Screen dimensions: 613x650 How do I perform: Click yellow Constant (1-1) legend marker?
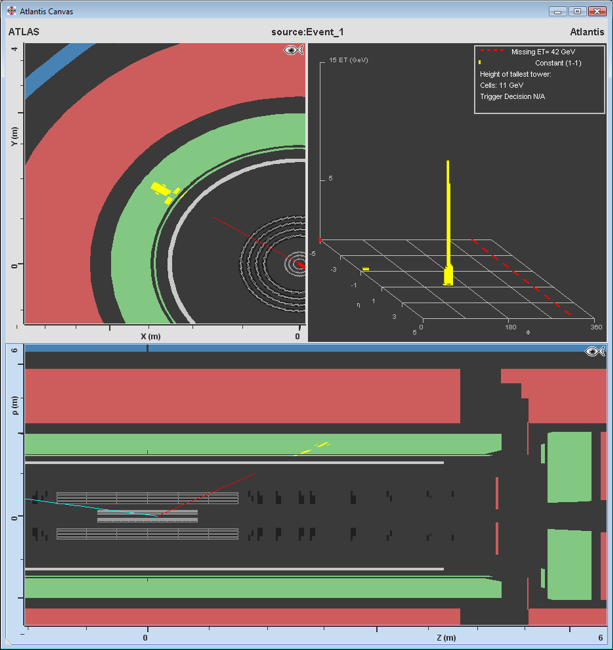coord(480,63)
